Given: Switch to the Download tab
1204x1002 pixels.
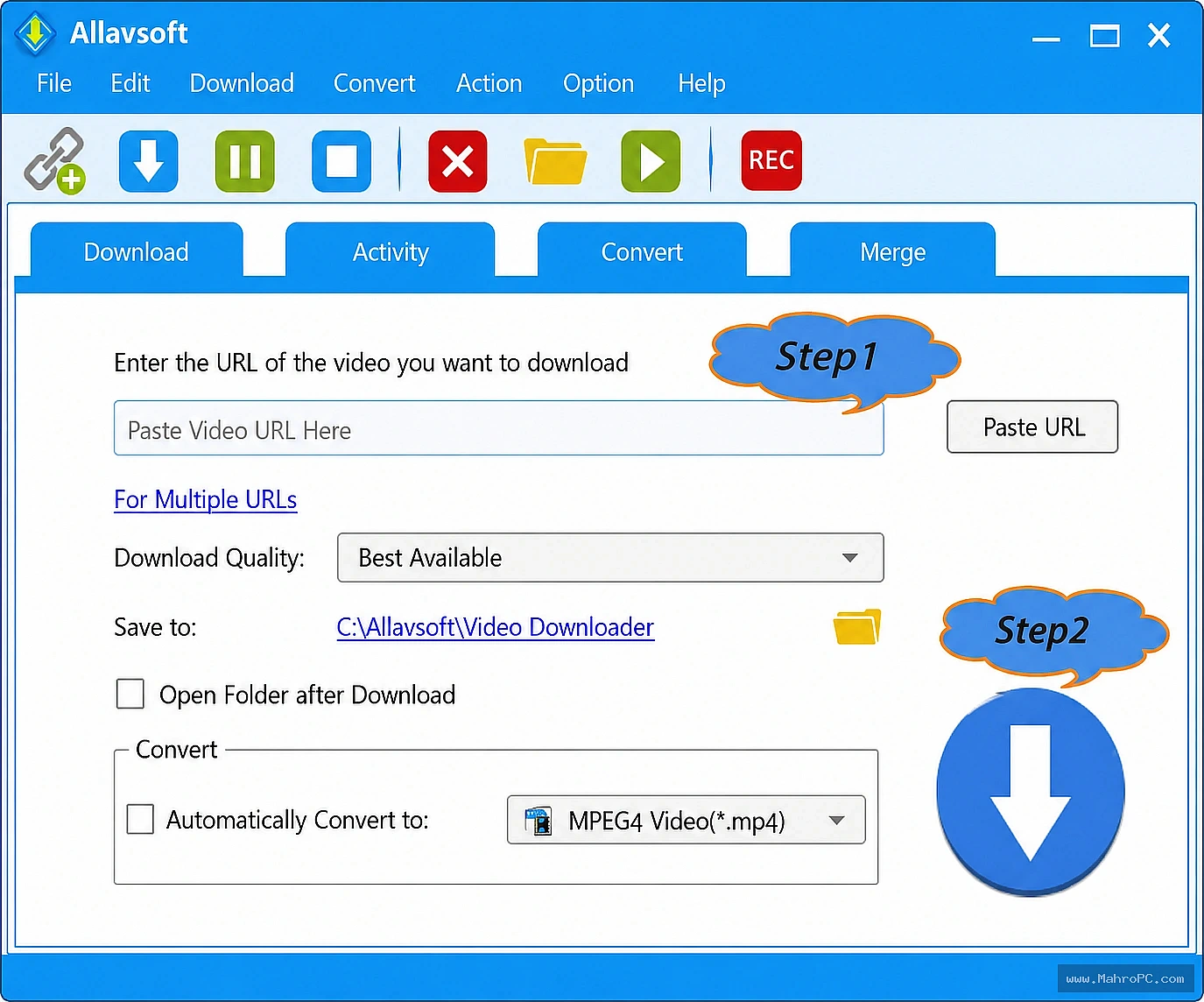Looking at the screenshot, I should point(137,251).
